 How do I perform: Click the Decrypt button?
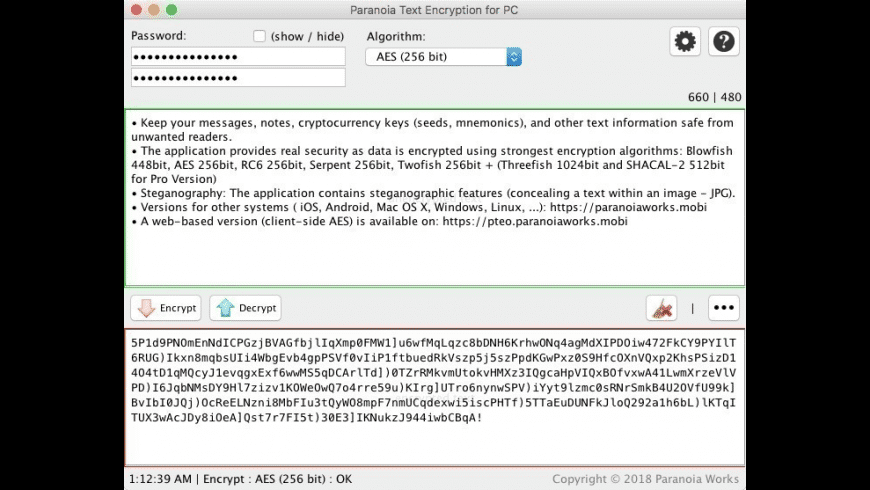[x=245, y=308]
